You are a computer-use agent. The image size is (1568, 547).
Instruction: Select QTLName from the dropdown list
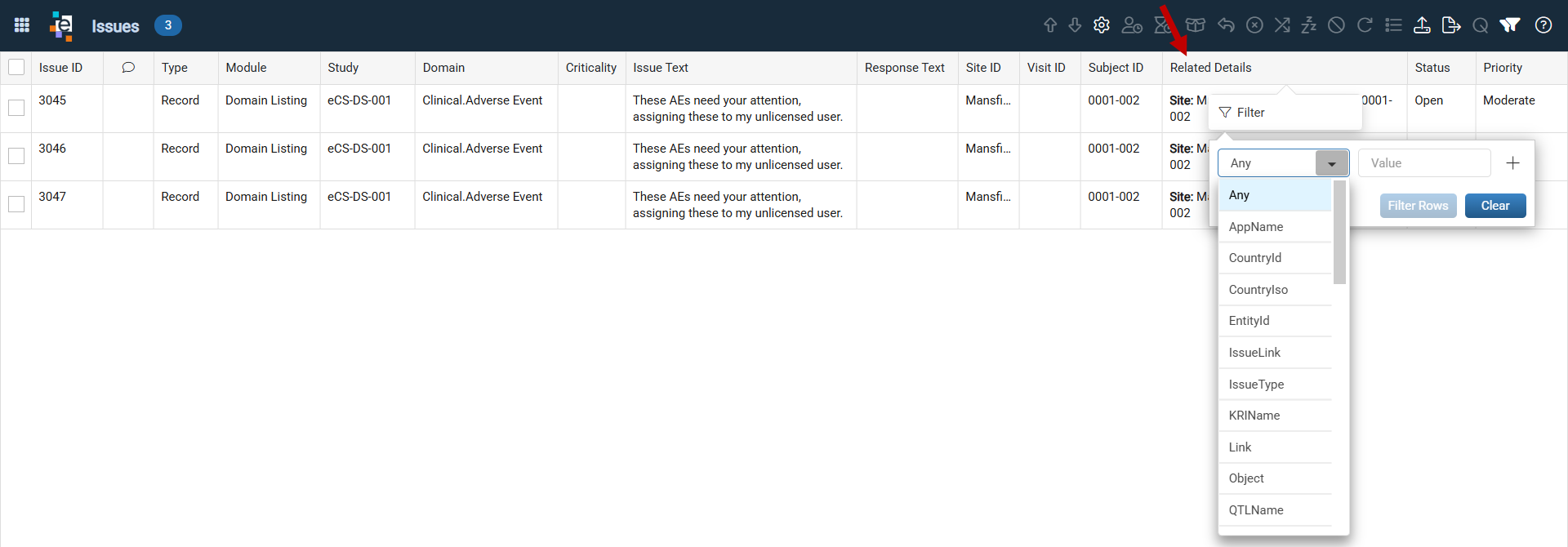pos(1275,510)
